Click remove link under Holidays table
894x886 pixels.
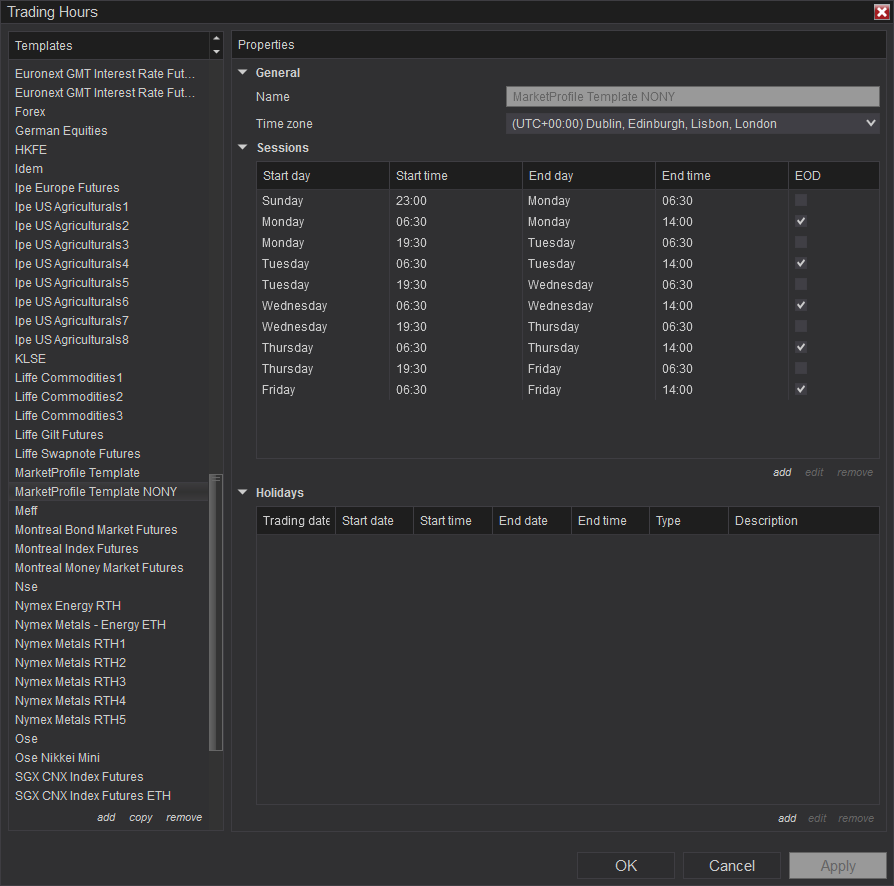(x=856, y=818)
